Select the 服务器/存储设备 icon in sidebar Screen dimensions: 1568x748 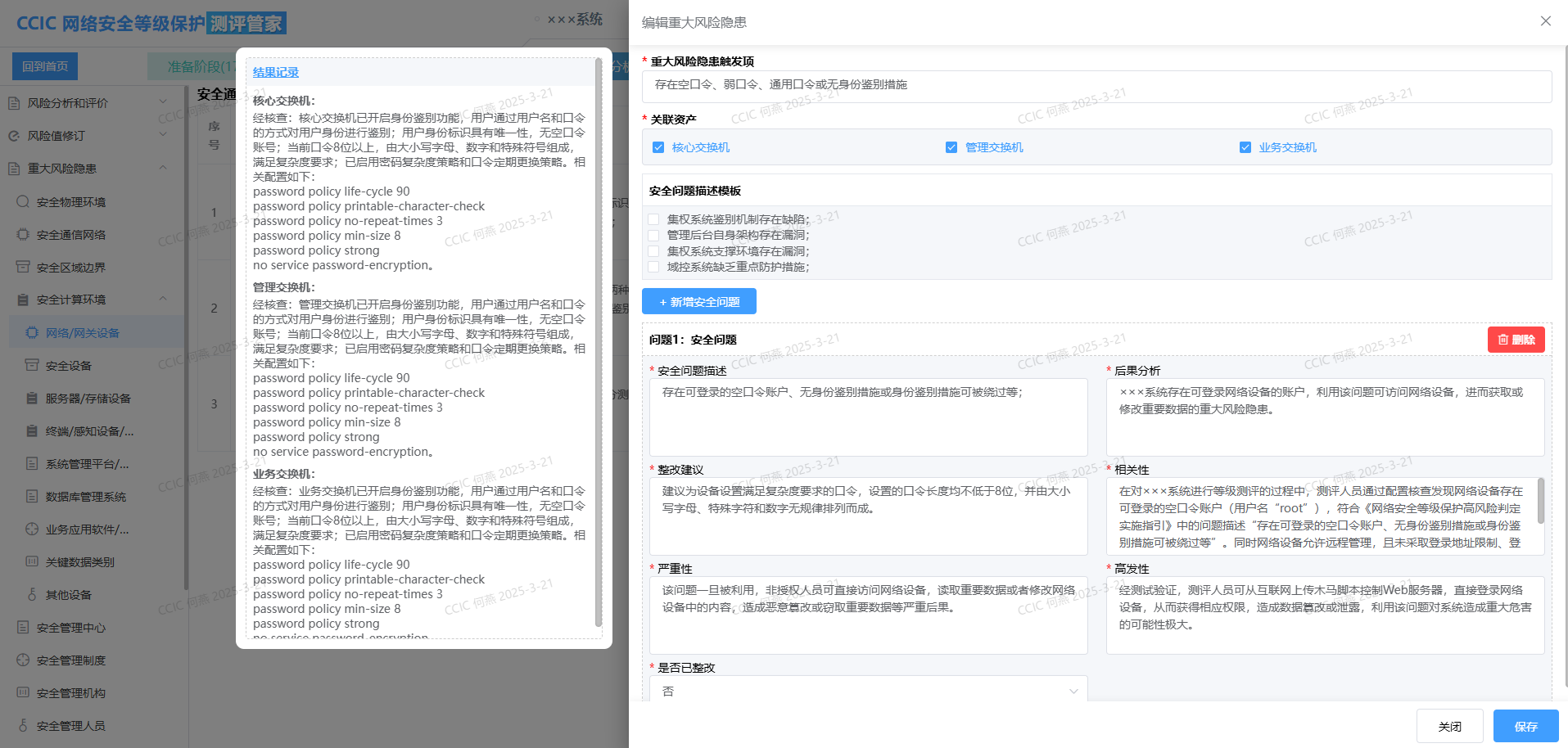[32, 399]
